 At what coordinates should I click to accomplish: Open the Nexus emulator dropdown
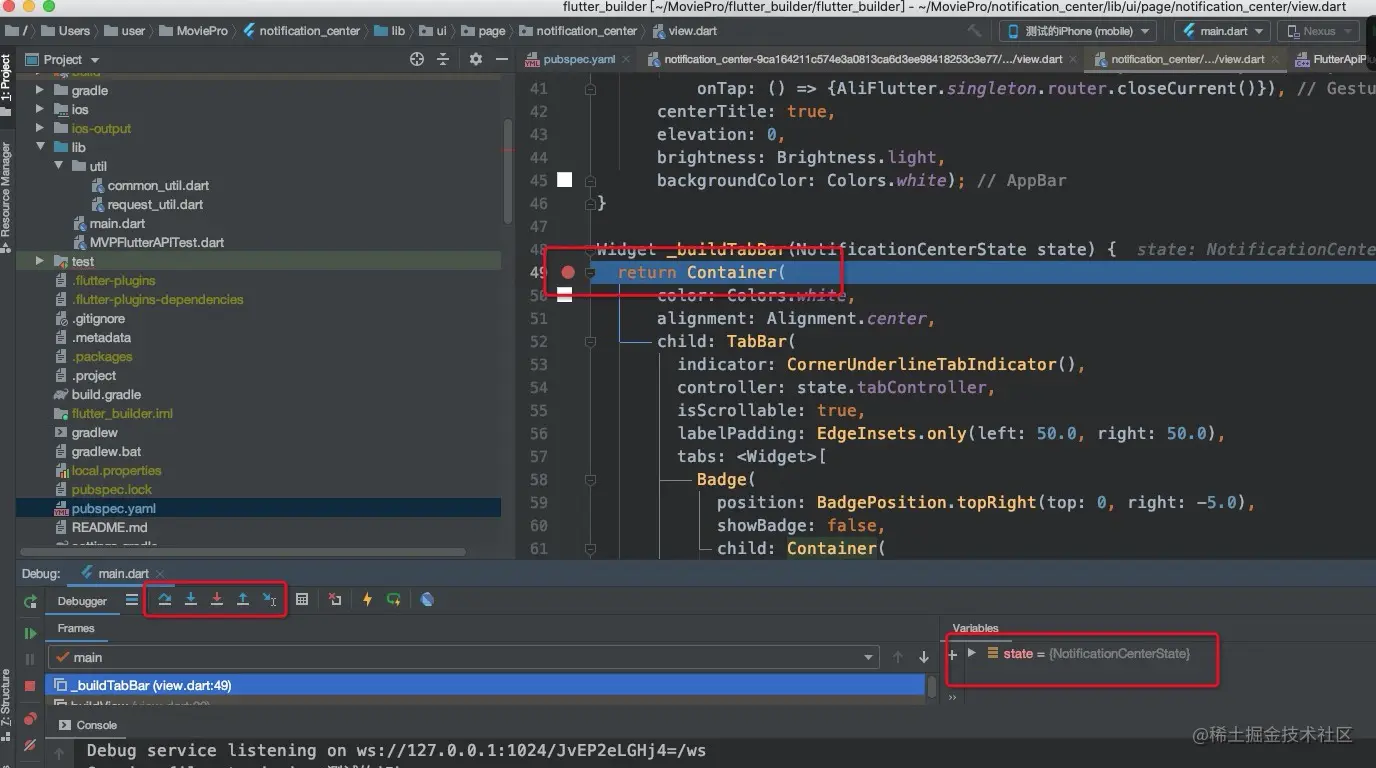coord(1316,31)
